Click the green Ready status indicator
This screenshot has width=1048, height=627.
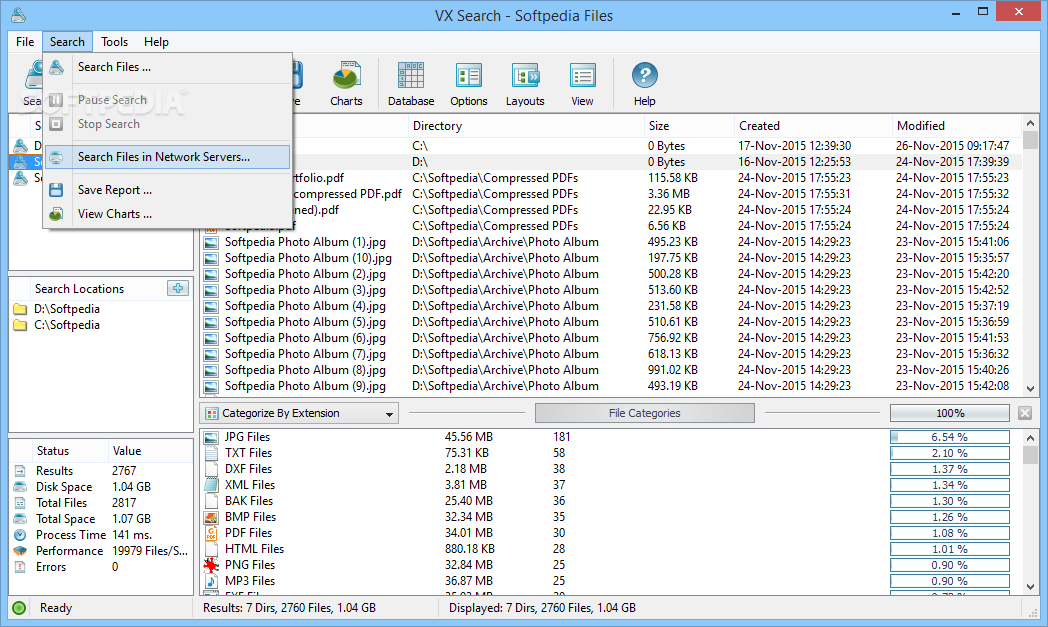coord(19,608)
